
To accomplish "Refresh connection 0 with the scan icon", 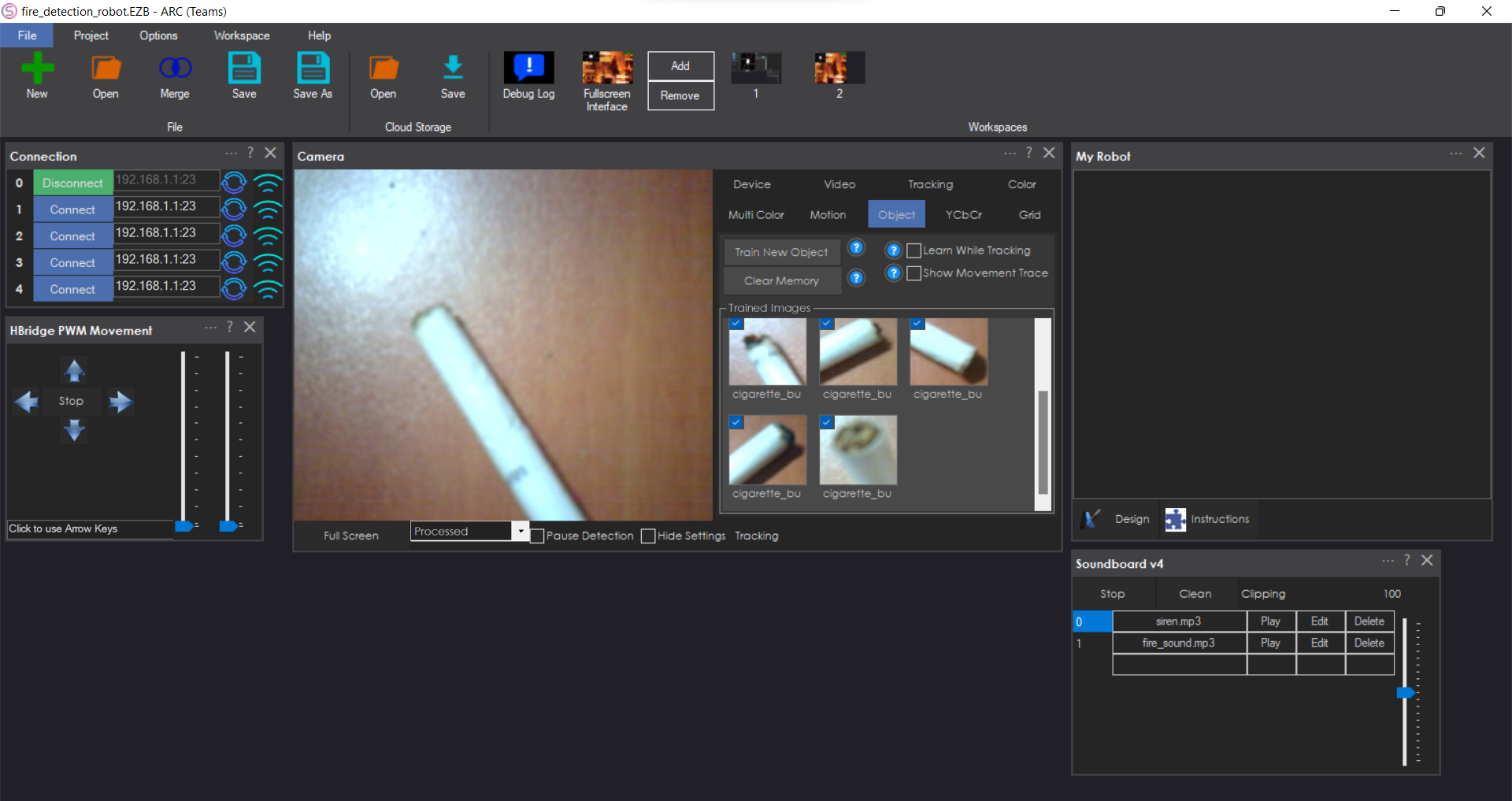I will pos(234,182).
